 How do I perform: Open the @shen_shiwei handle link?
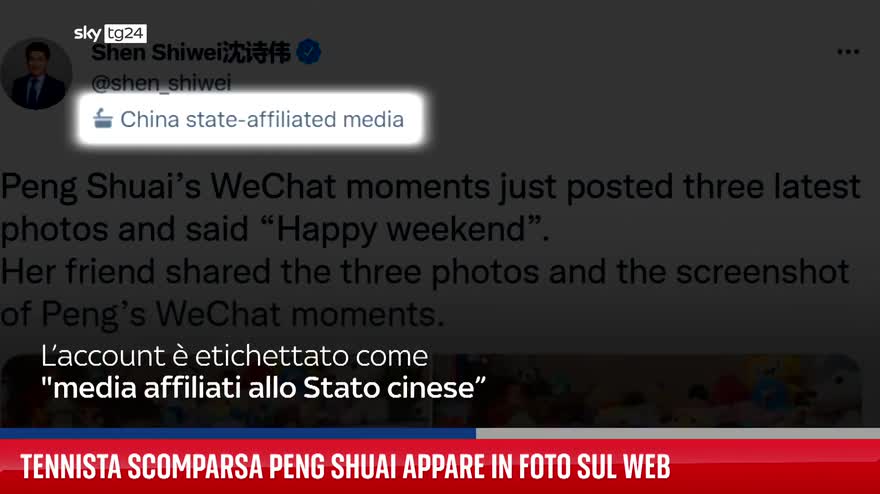pos(161,83)
